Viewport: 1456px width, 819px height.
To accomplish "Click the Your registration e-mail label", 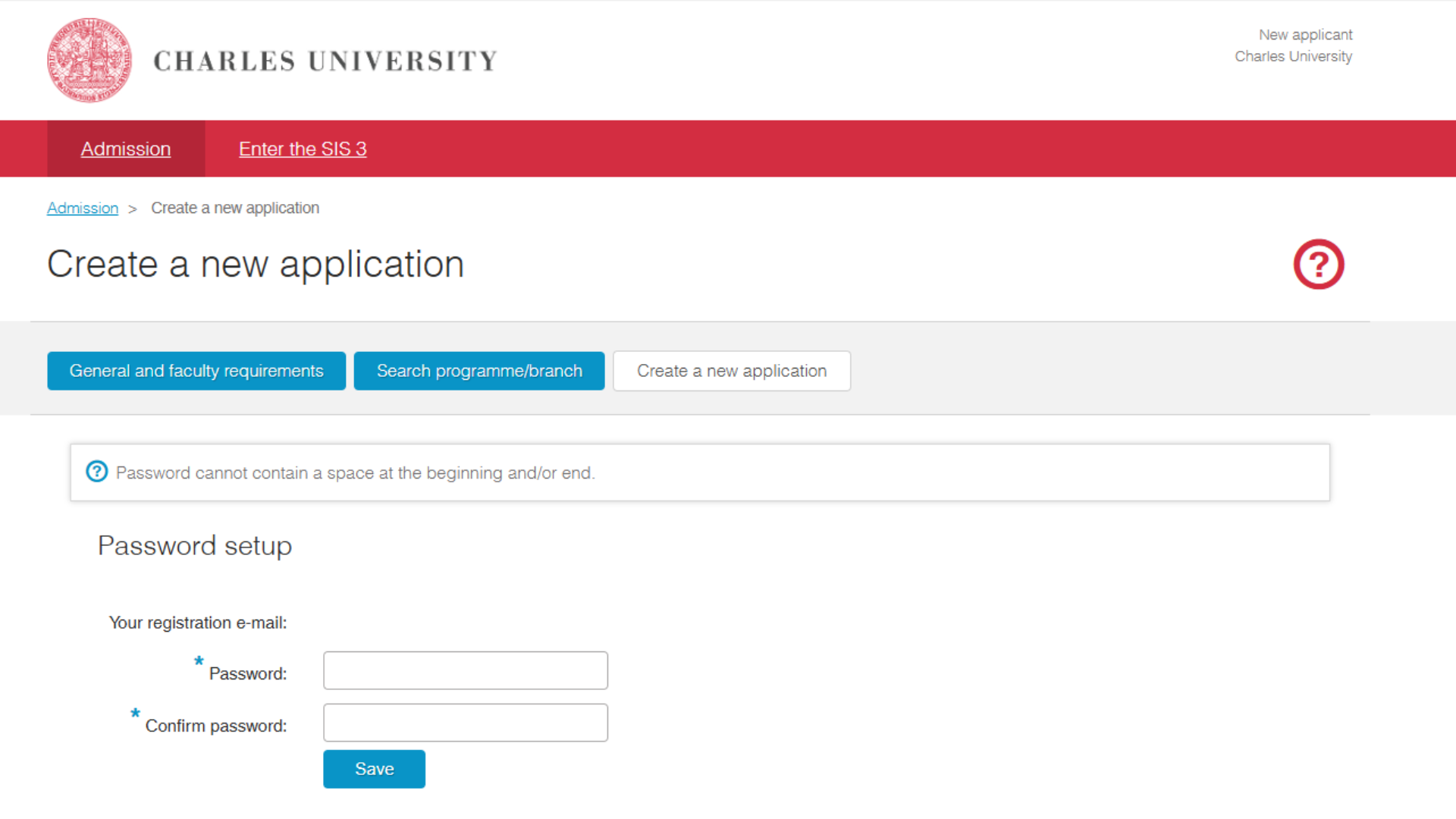I will (x=198, y=623).
